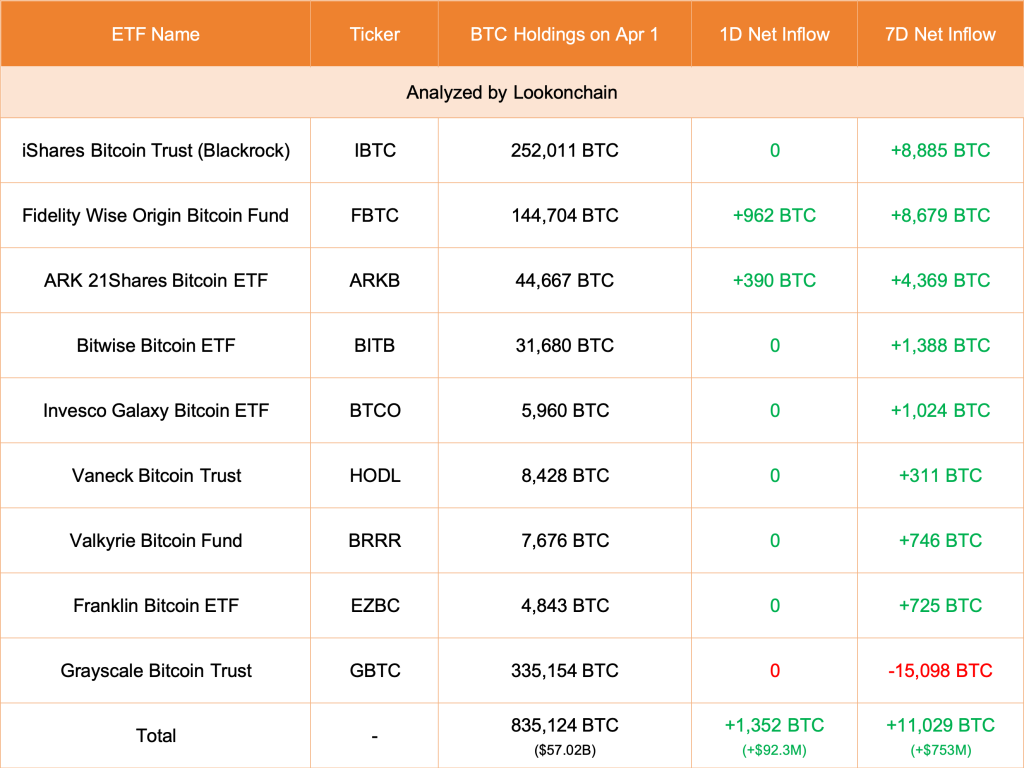
Task: Select the +1,352 BTC total inflow
Action: (774, 725)
